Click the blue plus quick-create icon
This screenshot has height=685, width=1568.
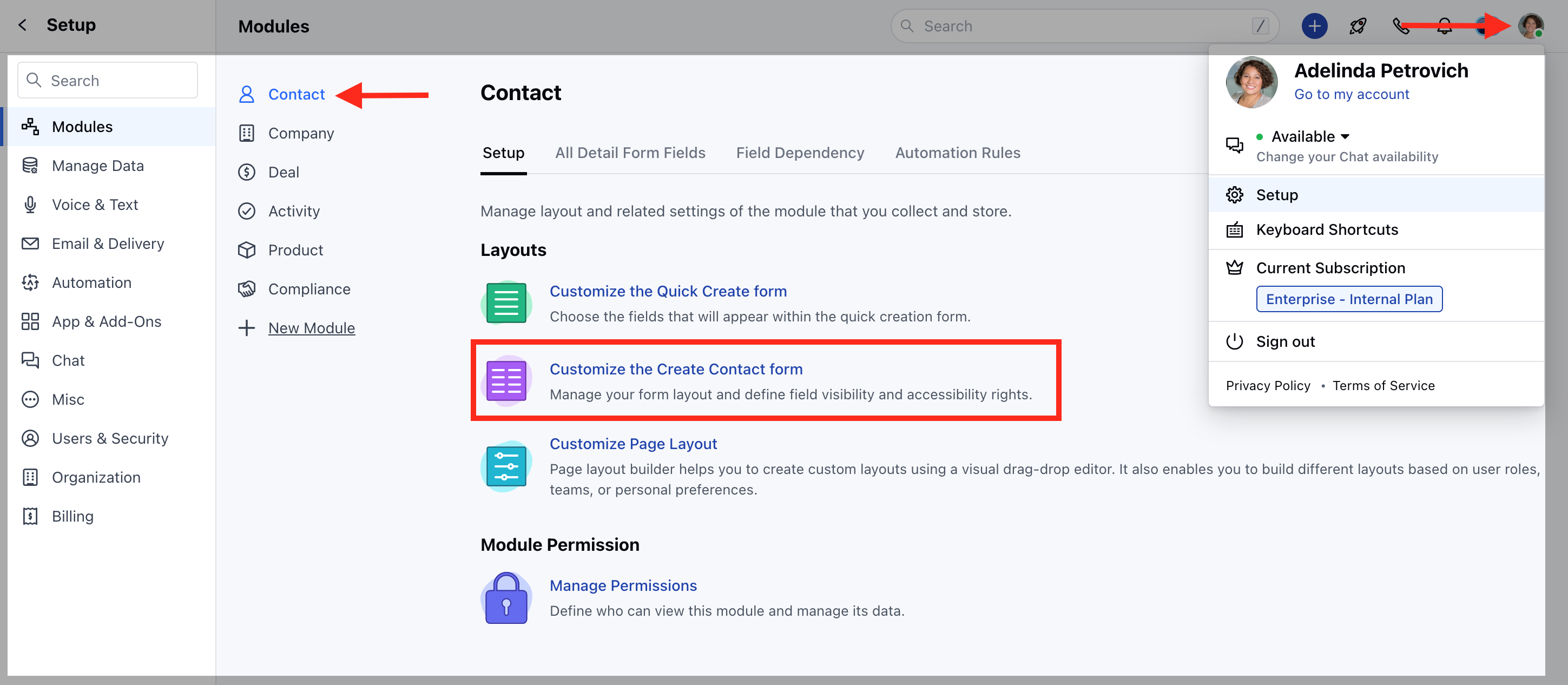1314,26
